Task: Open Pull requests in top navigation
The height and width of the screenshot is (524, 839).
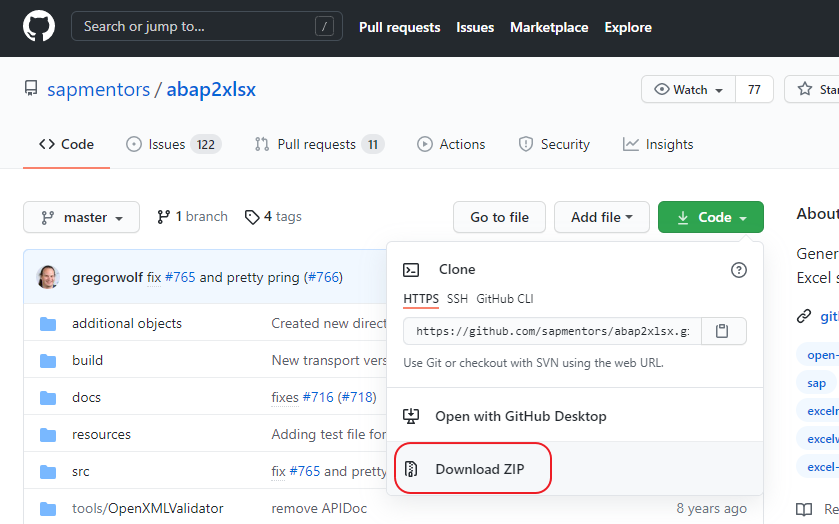Action: (x=399, y=27)
